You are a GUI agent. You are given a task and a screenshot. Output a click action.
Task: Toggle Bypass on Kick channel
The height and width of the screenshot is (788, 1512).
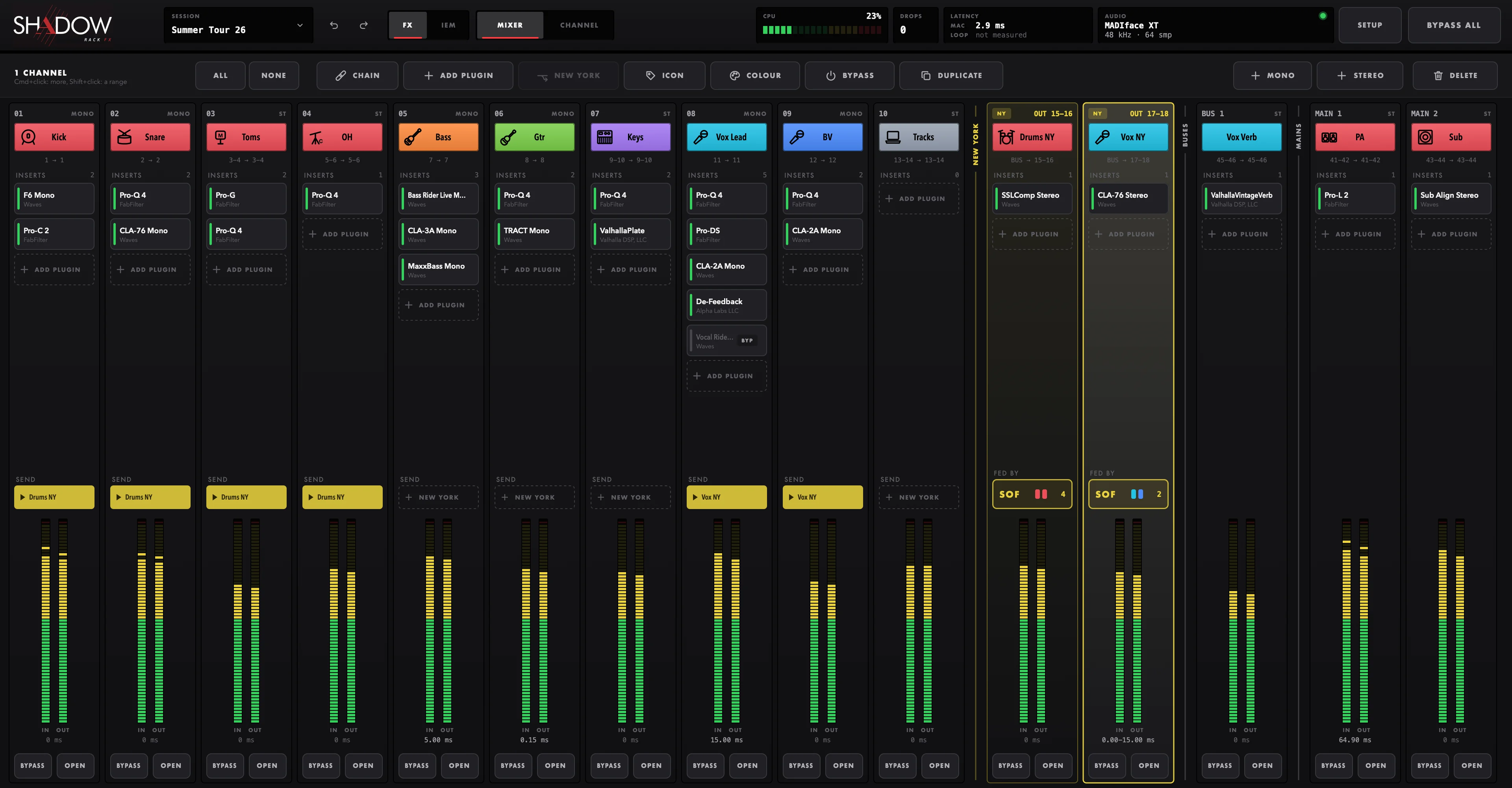click(32, 765)
